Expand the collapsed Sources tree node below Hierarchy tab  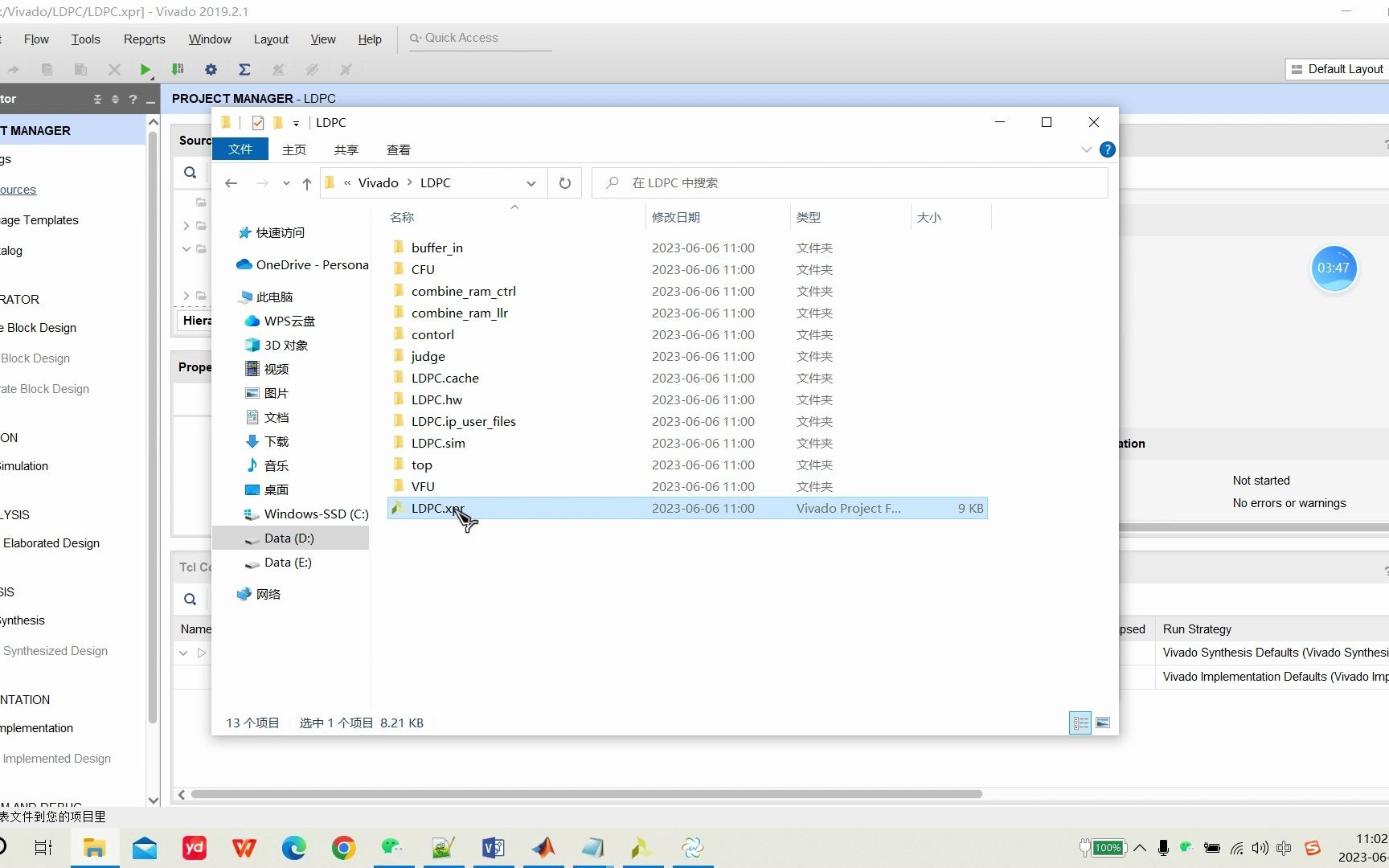[x=186, y=297]
